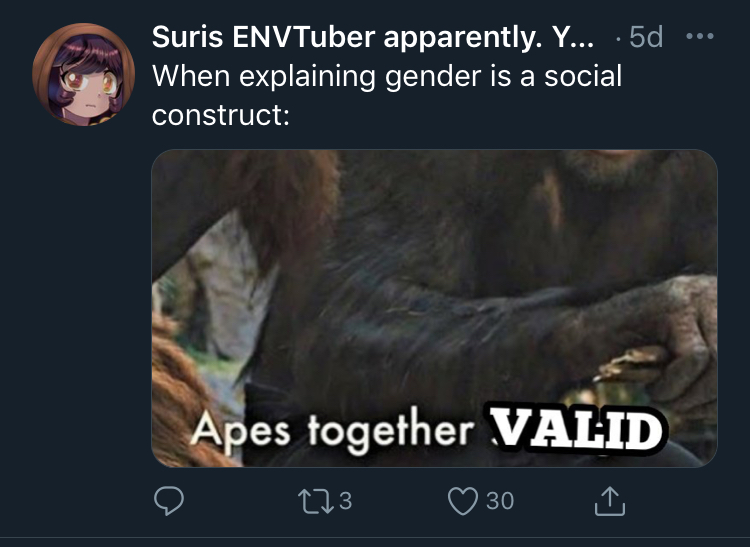Tap the word 'construct:' in tweet text

click(221, 115)
